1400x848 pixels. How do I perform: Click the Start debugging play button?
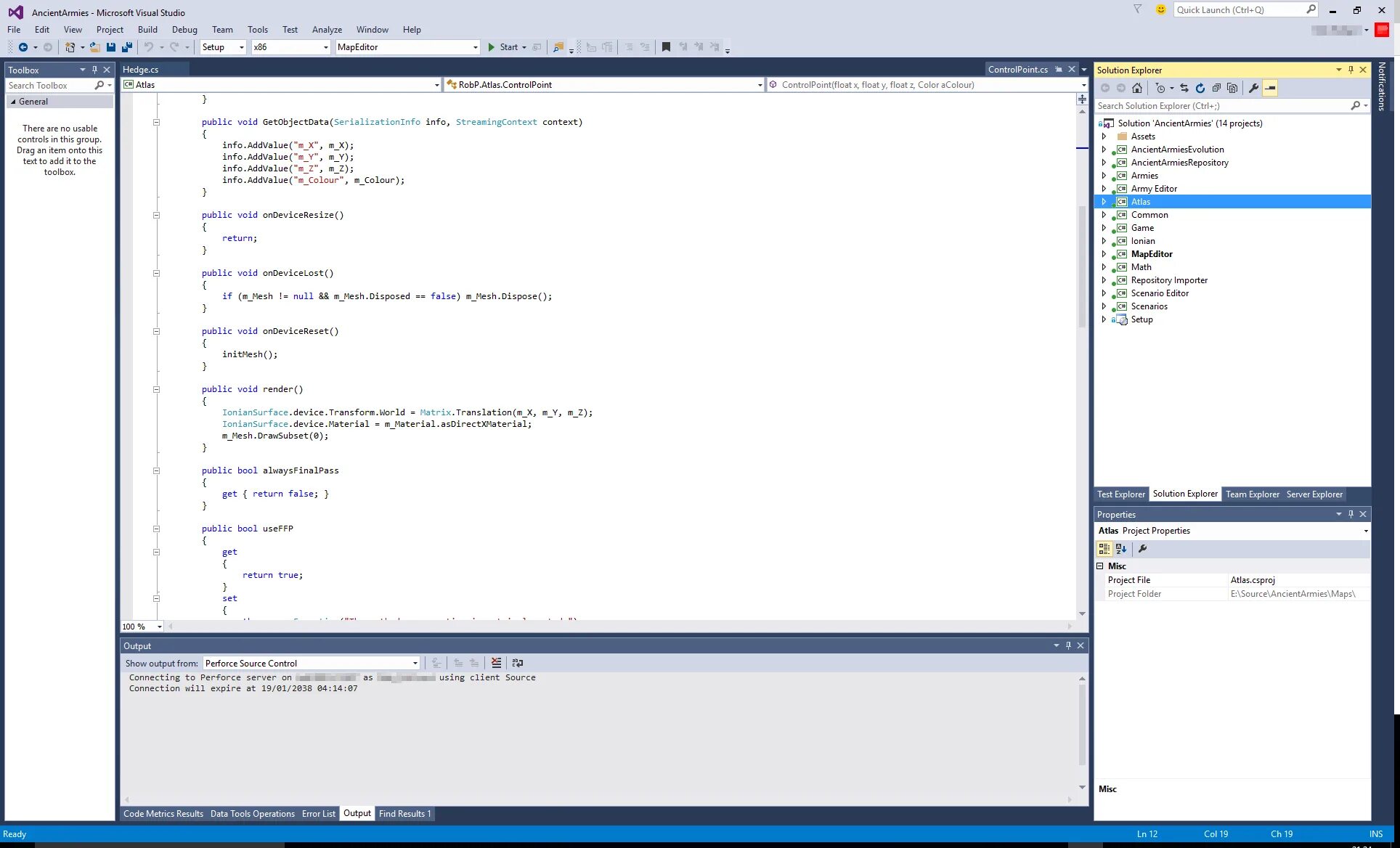[x=492, y=47]
